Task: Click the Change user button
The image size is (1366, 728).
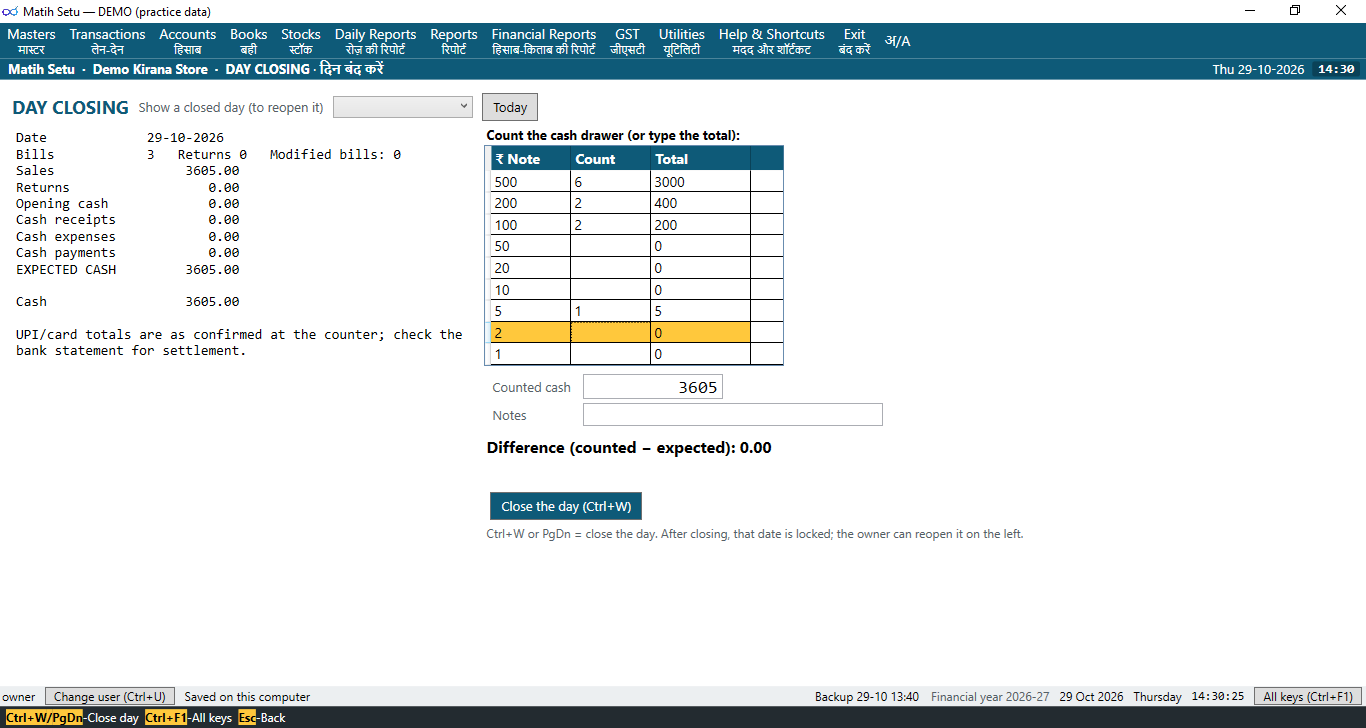Action: coord(110,696)
